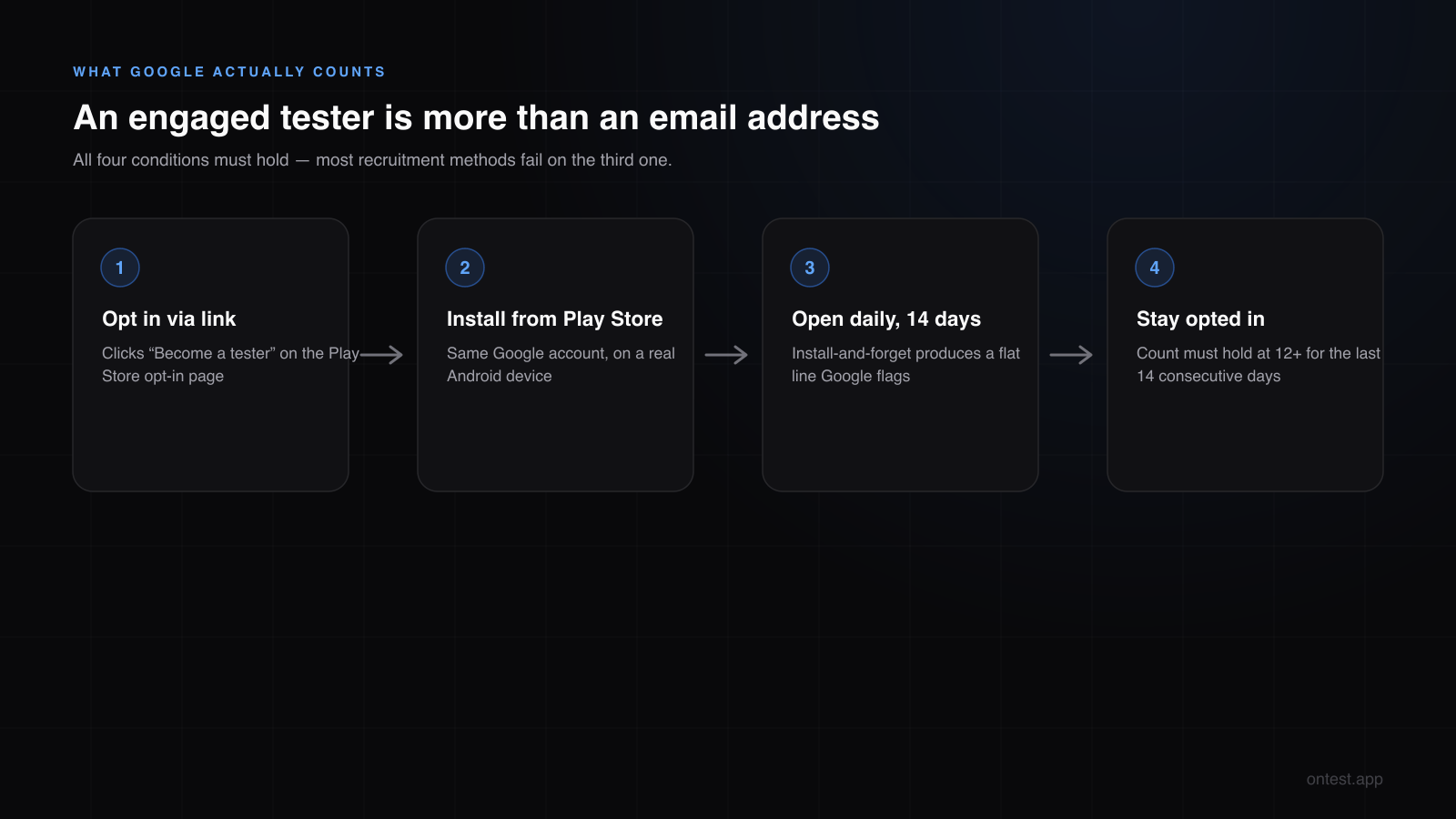
Task: Click the 'Open daily, 14 days' heading
Action: pos(886,318)
